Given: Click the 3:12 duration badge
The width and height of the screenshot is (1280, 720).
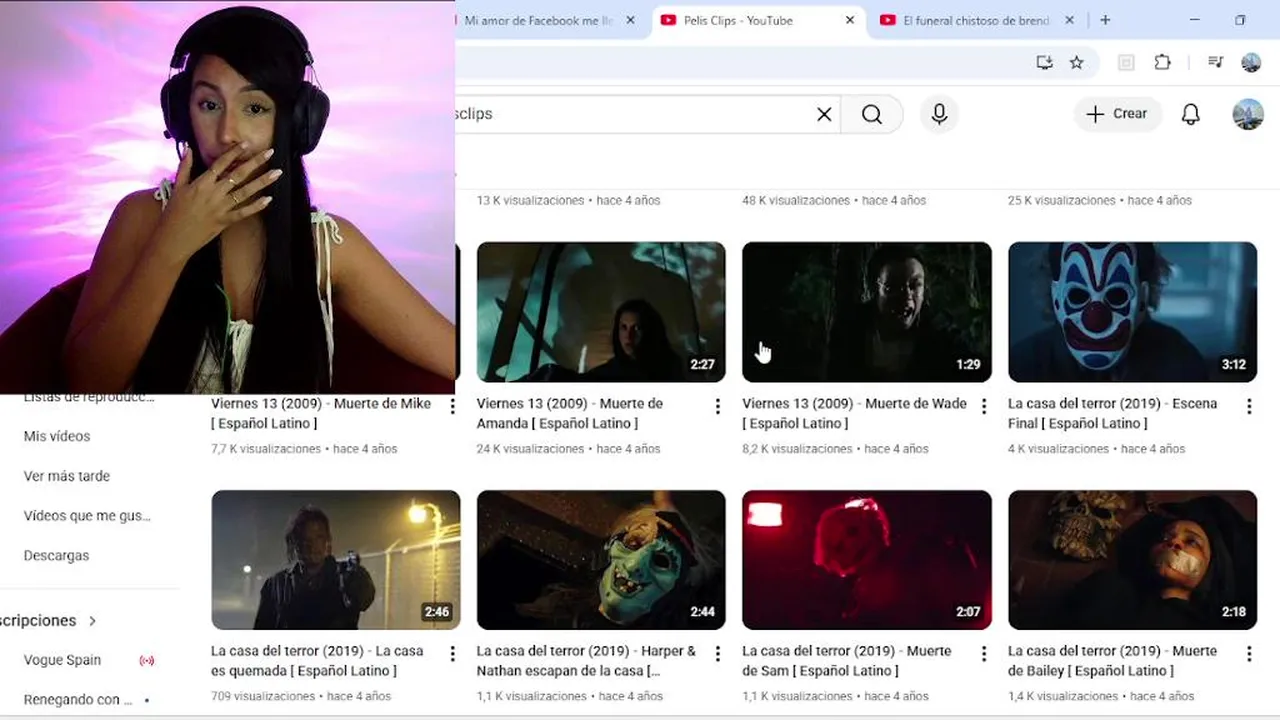Looking at the screenshot, I should [1234, 365].
